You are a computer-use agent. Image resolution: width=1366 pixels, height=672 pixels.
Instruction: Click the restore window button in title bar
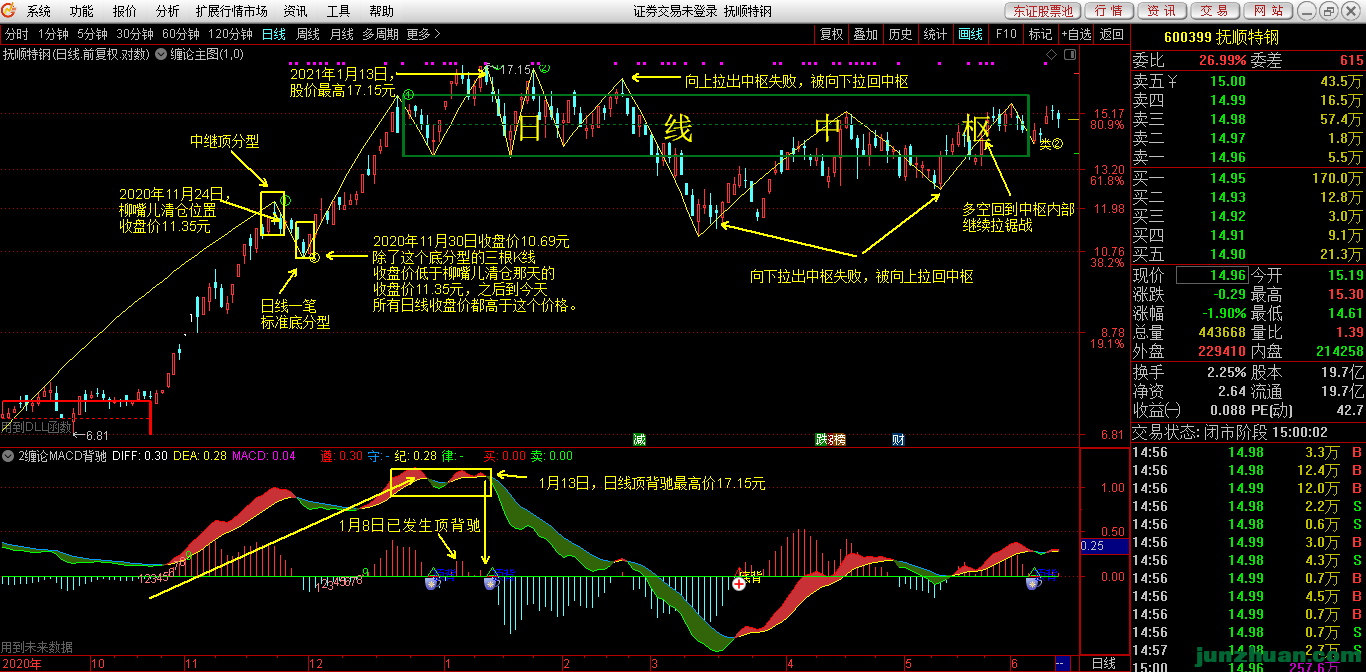click(x=1329, y=11)
